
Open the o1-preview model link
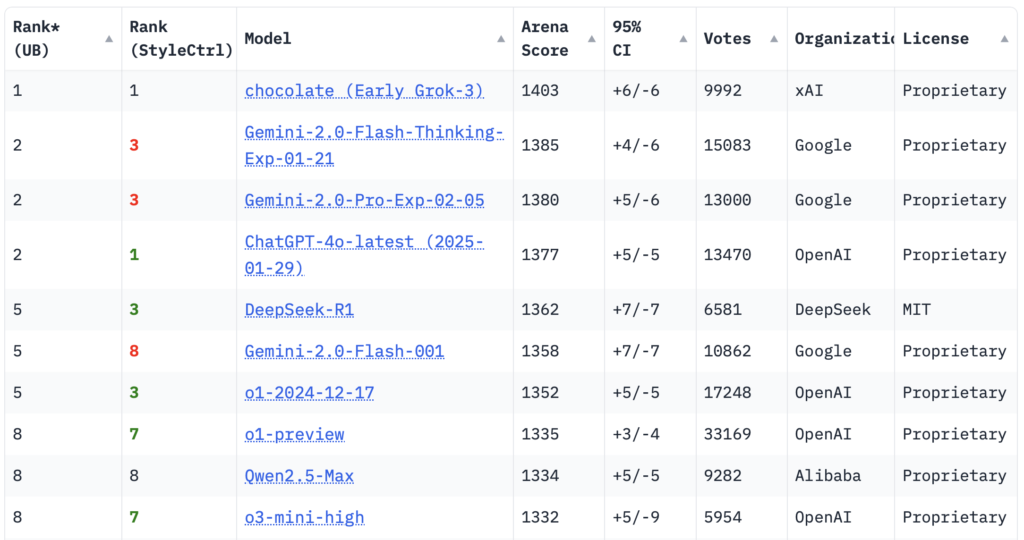tap(295, 434)
